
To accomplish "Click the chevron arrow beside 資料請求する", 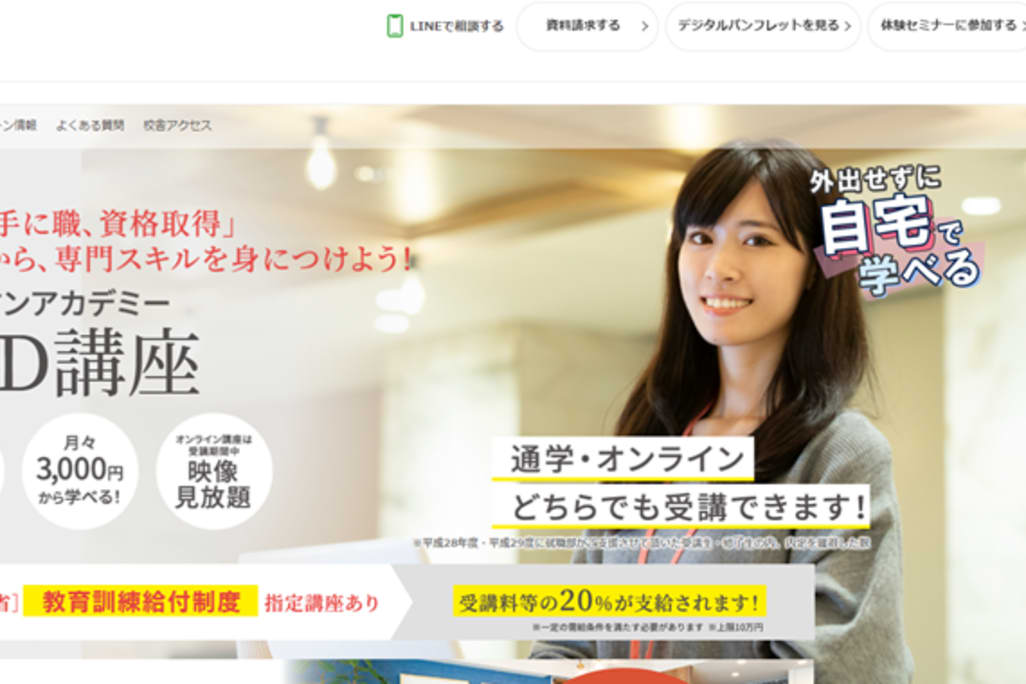I will pyautogui.click(x=643, y=27).
